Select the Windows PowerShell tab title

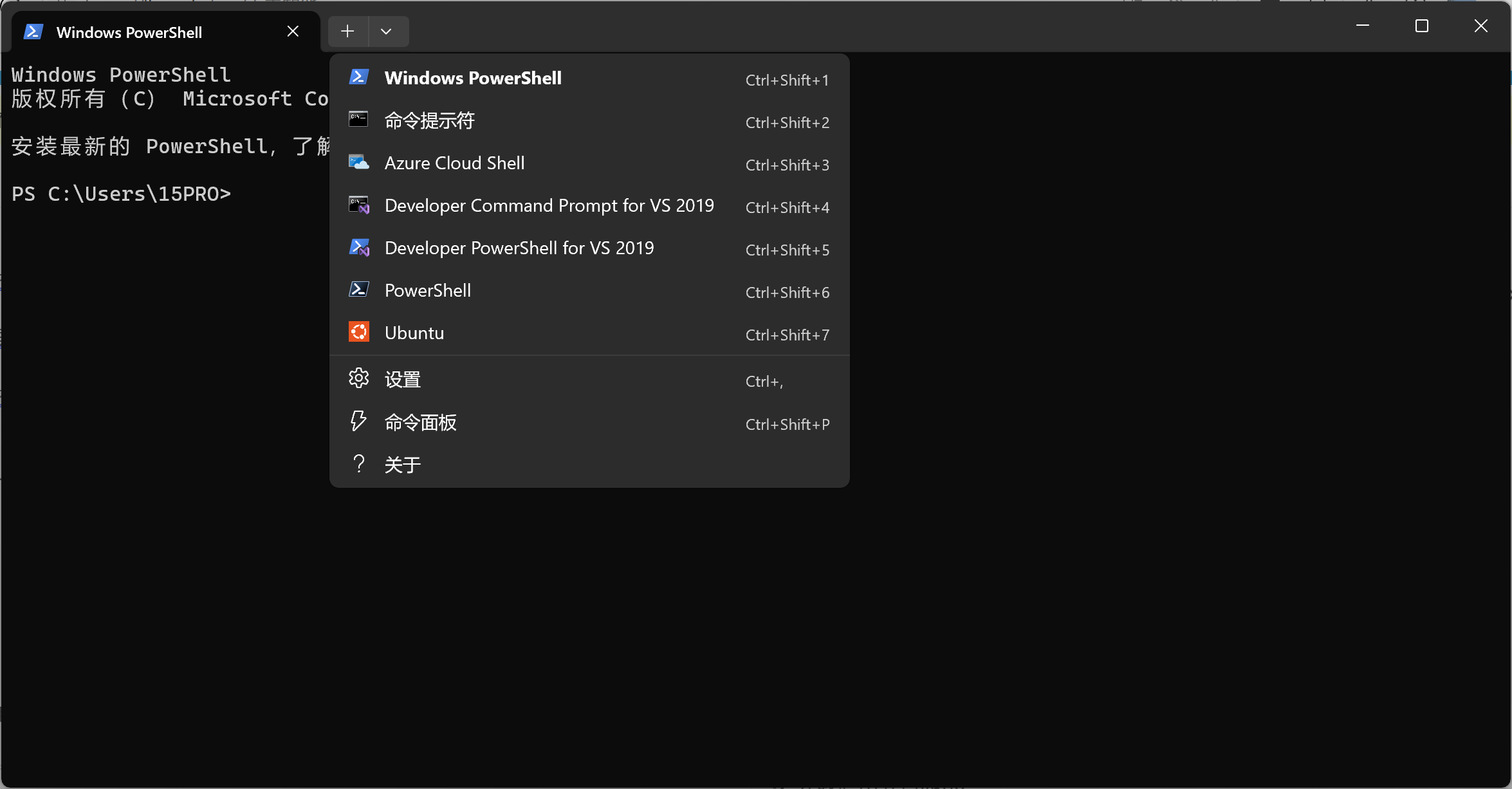129,32
